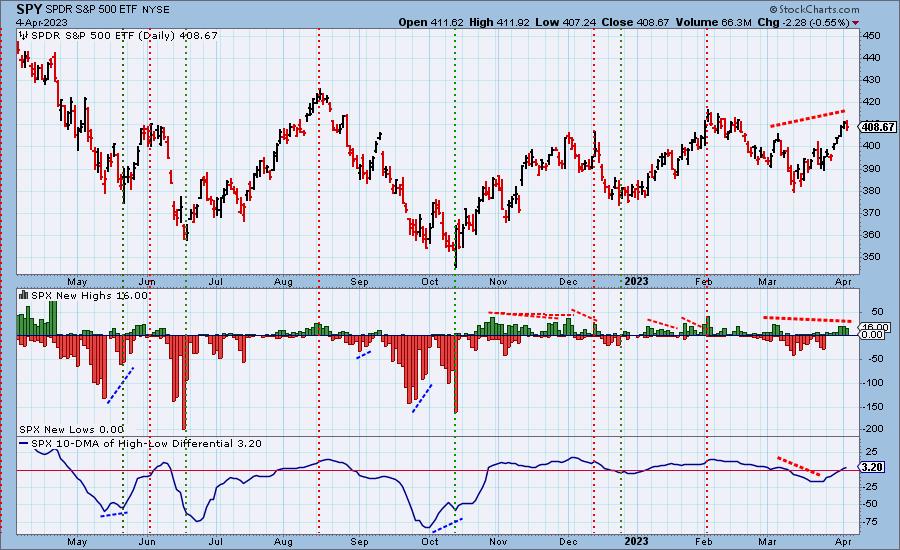Click the 450 price axis label
900x550 pixels.
pyautogui.click(x=871, y=36)
